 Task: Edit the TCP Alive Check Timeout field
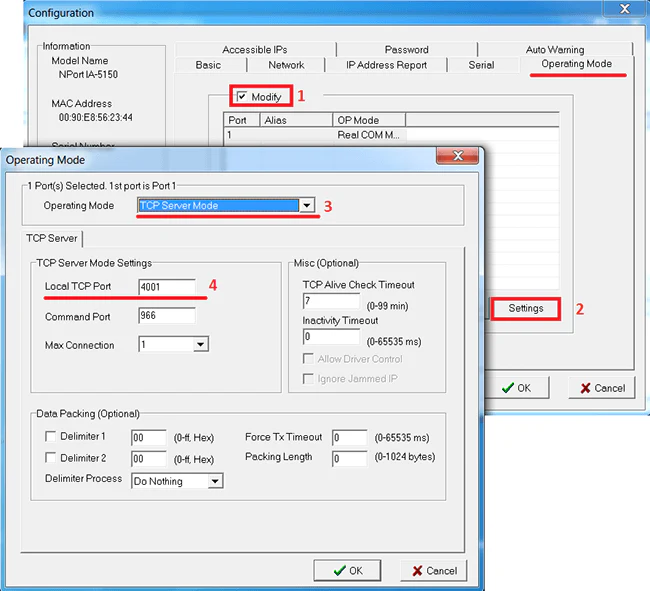332,301
